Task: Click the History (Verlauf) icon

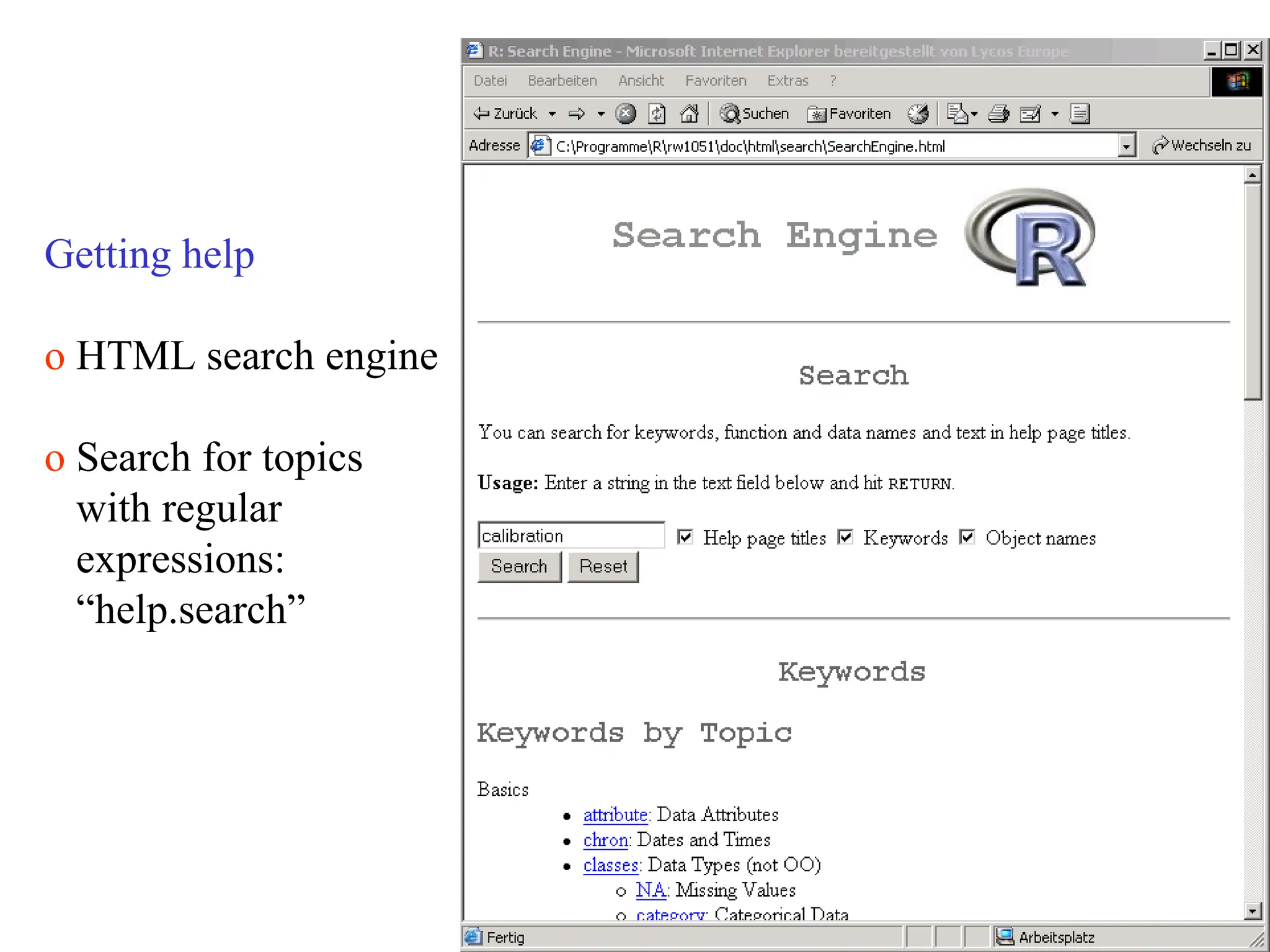Action: [x=918, y=113]
